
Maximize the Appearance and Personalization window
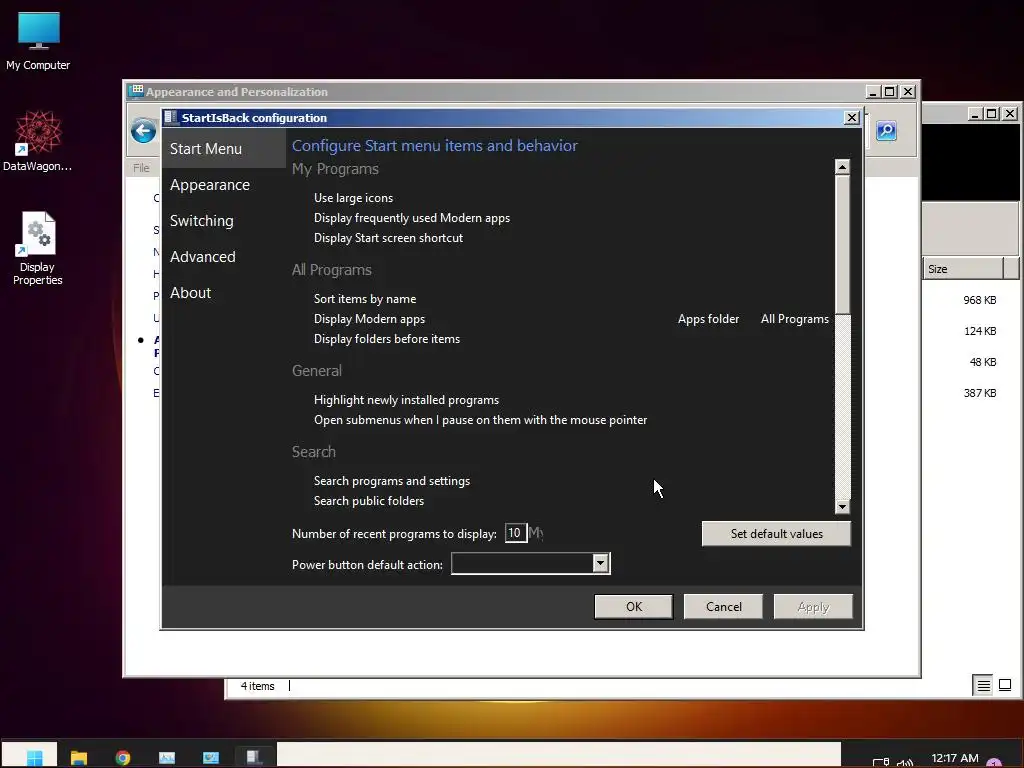[889, 91]
